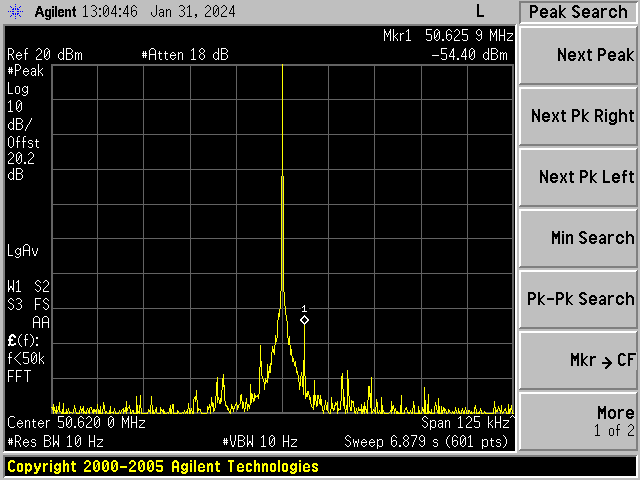Open More 1 of 2 menu page
The height and width of the screenshot is (480, 640).
click(x=578, y=421)
